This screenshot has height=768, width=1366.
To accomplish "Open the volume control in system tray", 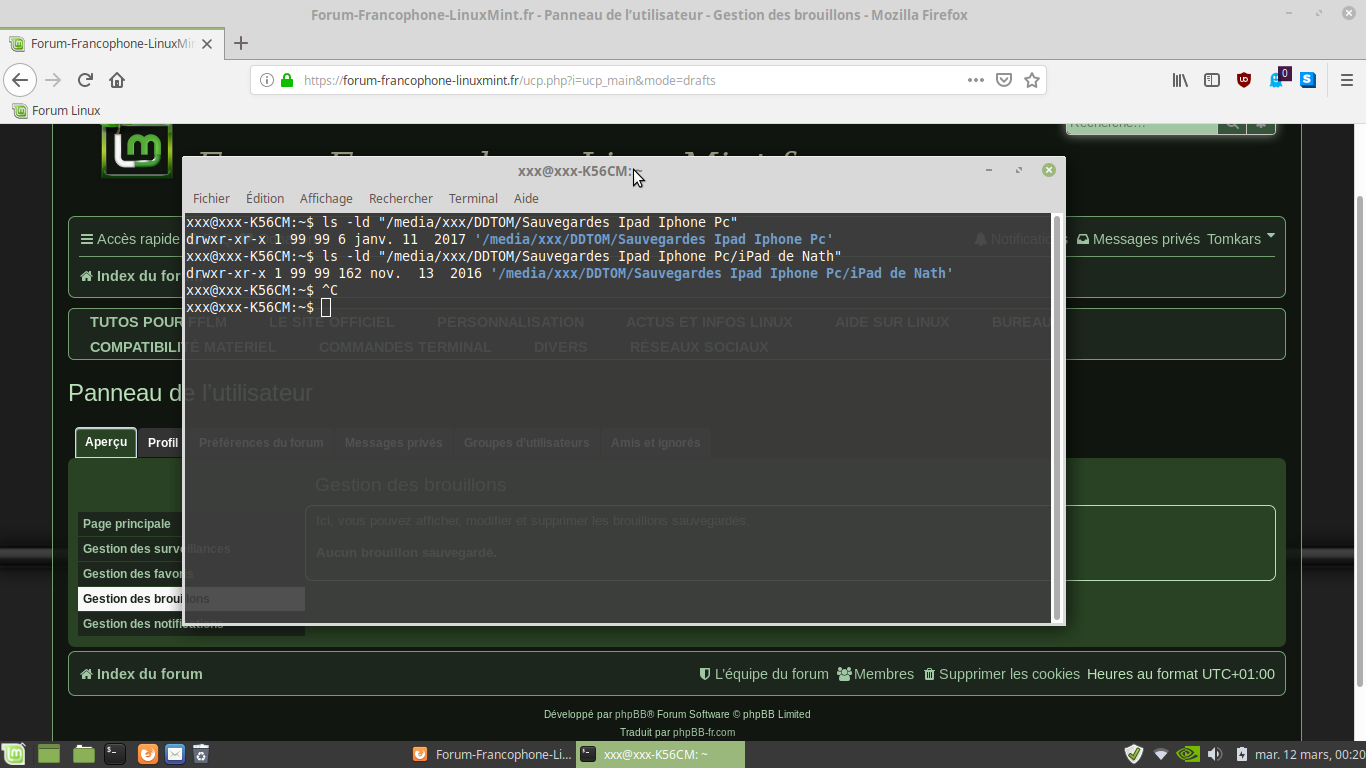I will (1214, 754).
